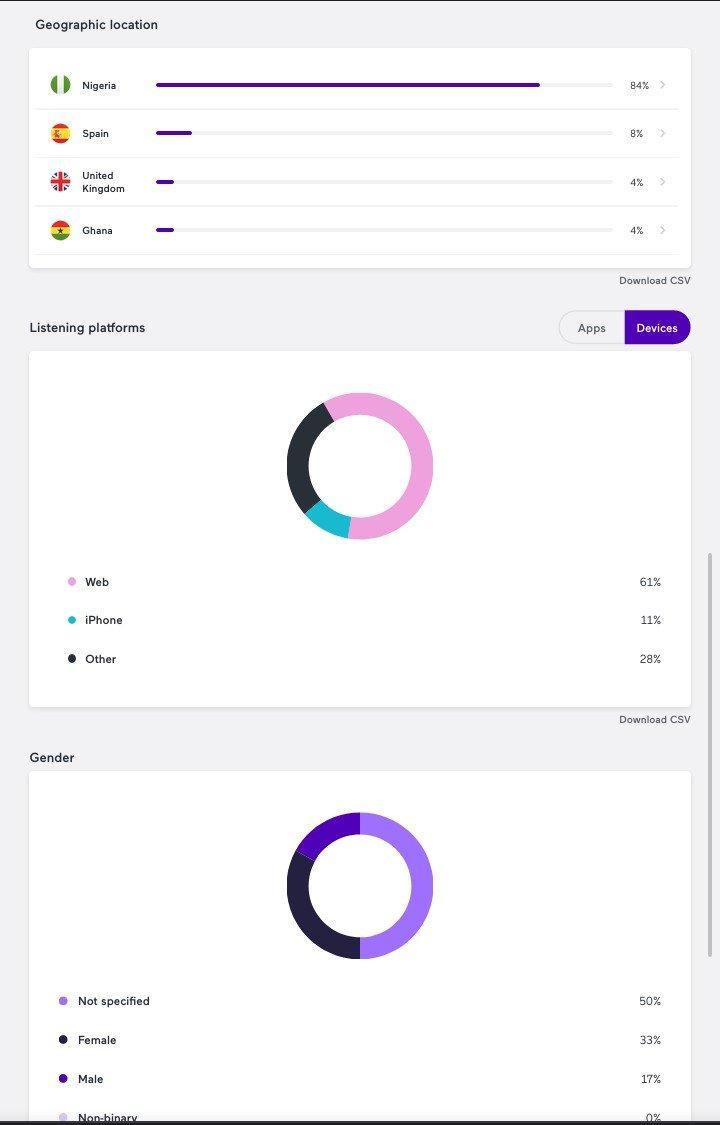Open United Kingdom details chevron
The image size is (720, 1125).
click(663, 182)
